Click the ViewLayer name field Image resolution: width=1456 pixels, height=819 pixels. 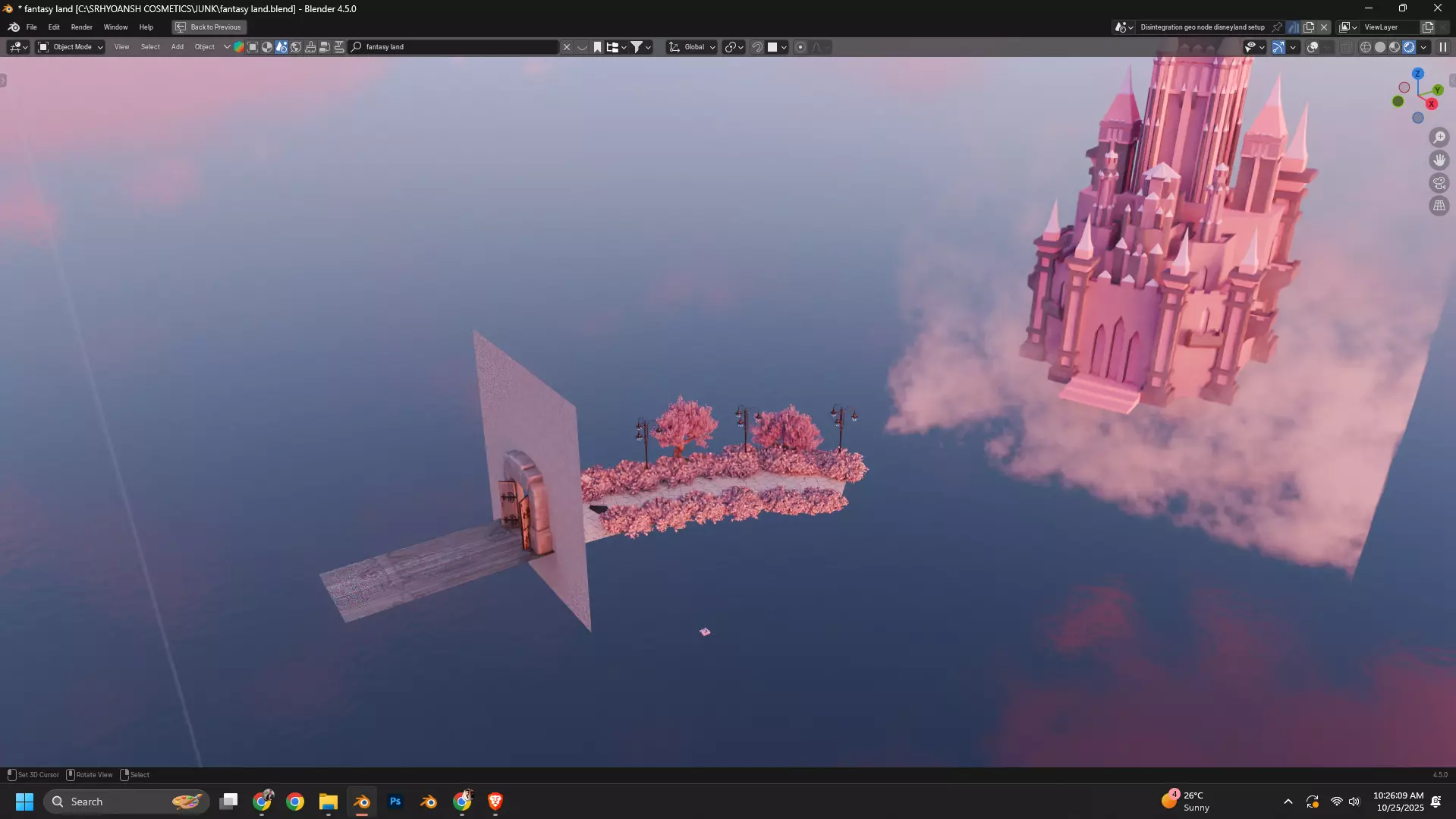click(x=1390, y=27)
